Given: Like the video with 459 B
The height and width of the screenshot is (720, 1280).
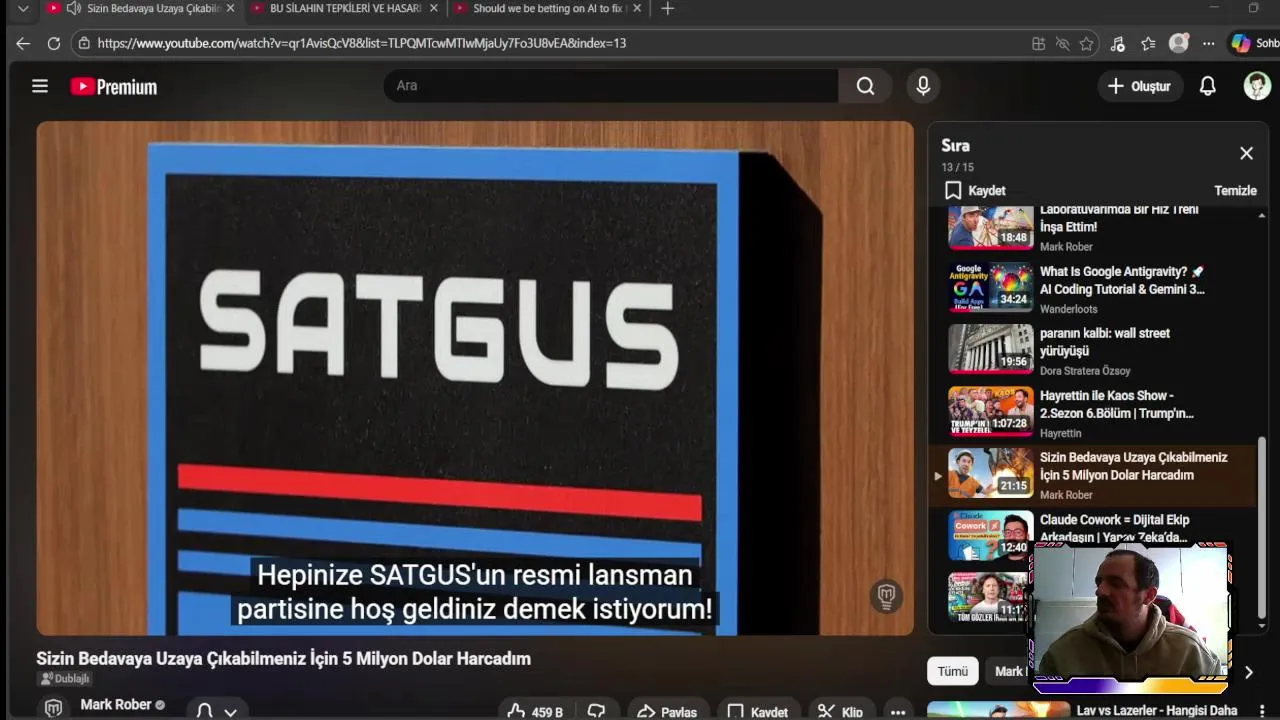Looking at the screenshot, I should point(535,712).
